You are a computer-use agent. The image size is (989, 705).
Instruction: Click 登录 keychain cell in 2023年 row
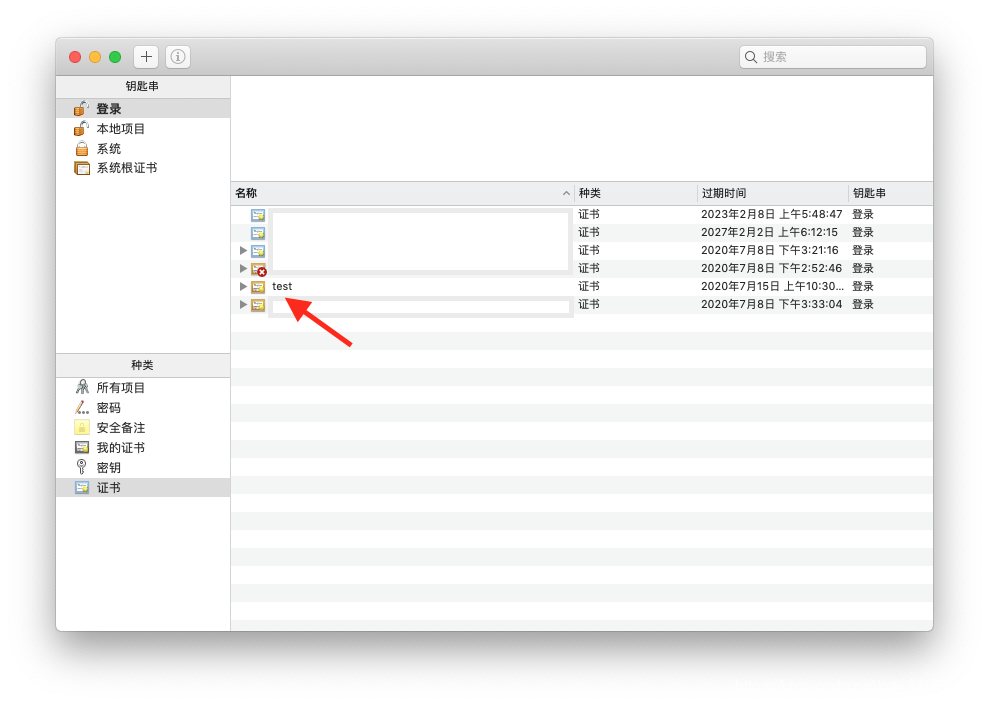point(862,214)
